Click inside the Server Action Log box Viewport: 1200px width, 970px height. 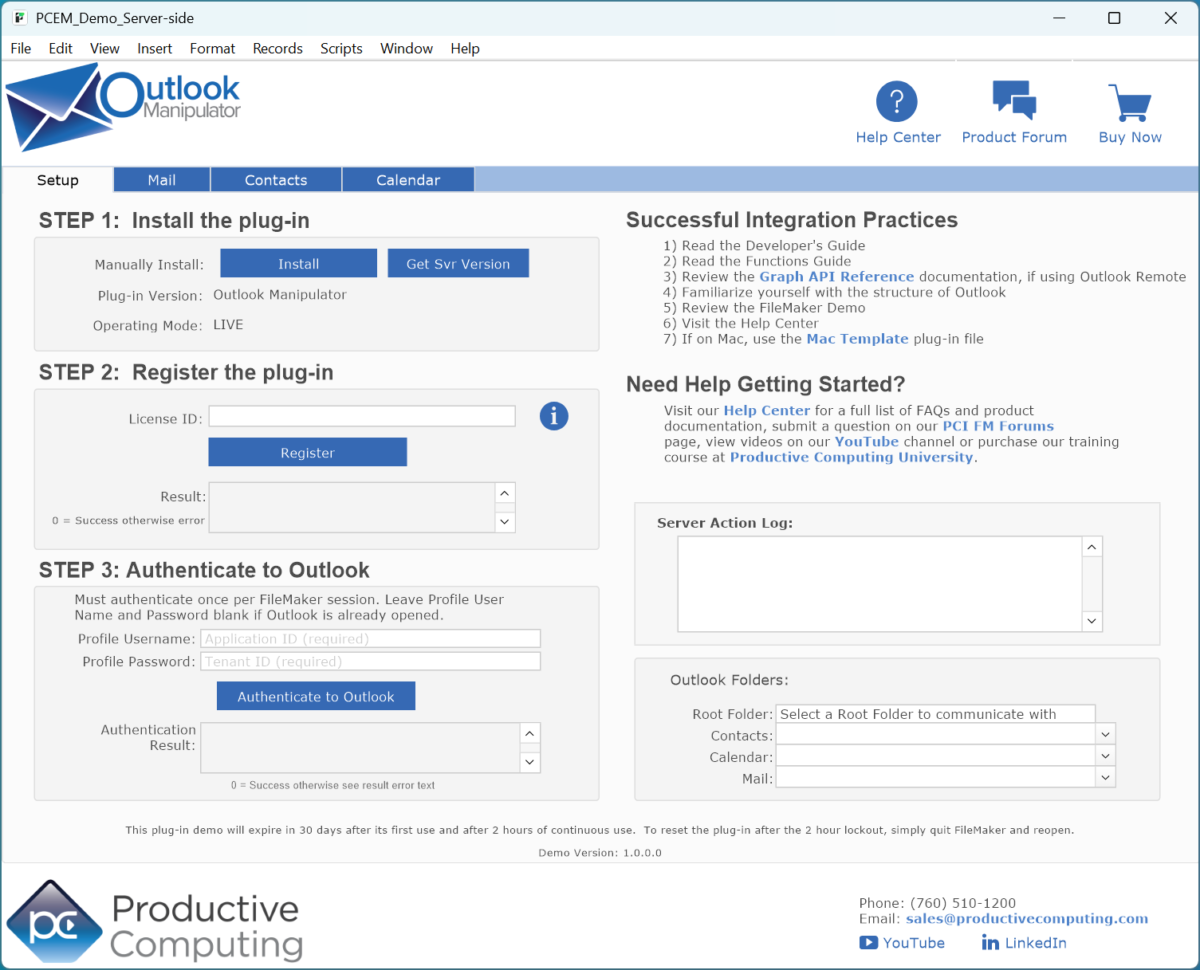880,584
